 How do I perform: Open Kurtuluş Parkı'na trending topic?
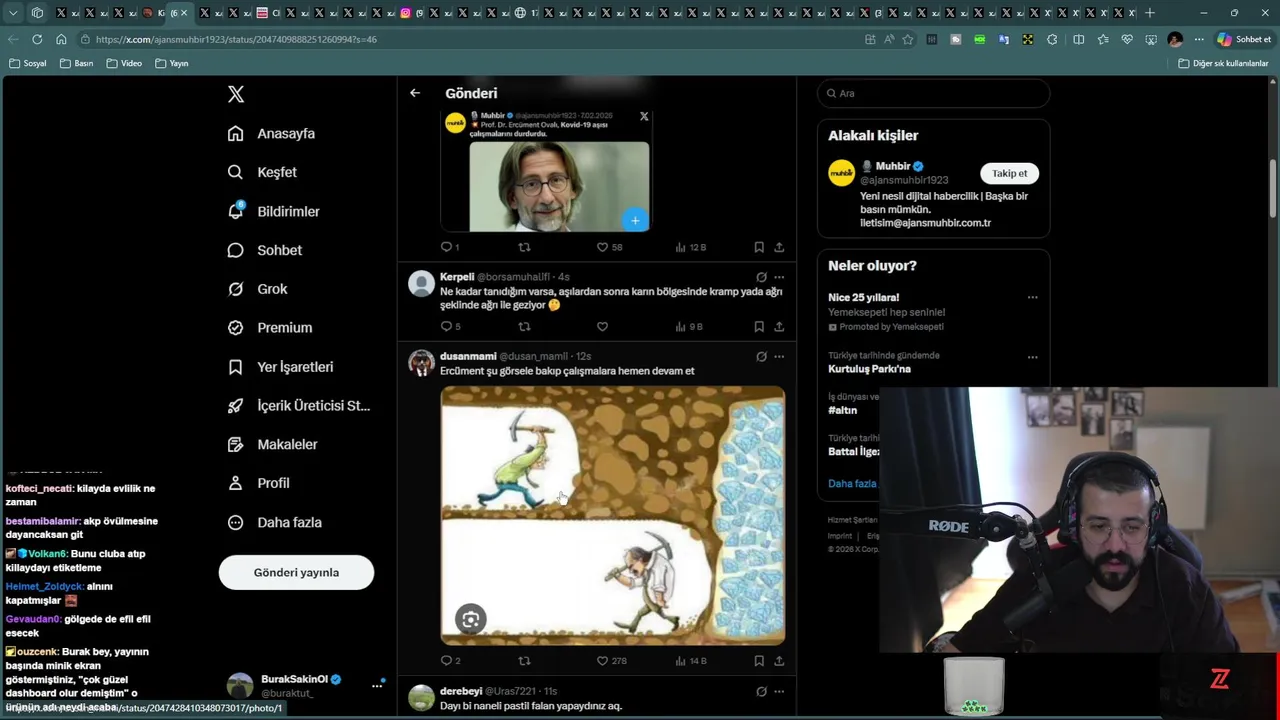[x=869, y=369]
